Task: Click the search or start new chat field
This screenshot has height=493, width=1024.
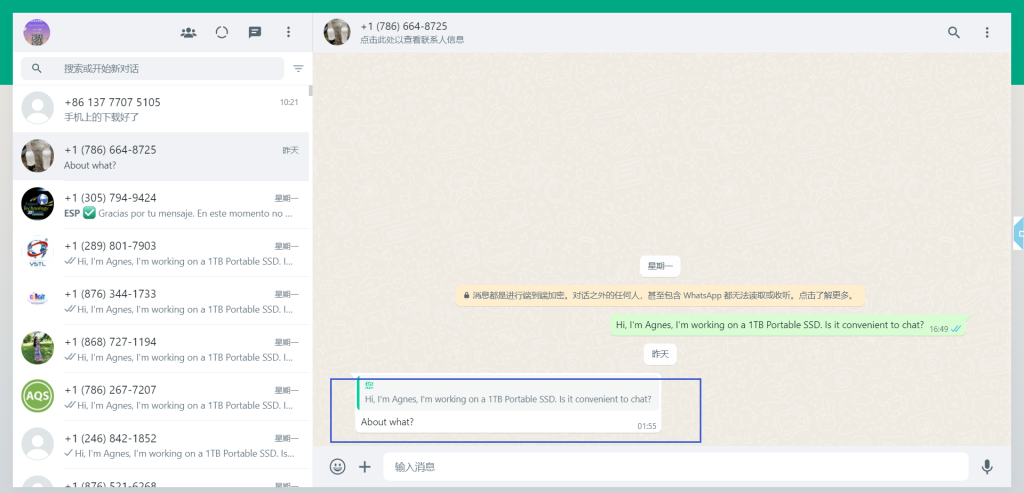Action: 160,69
